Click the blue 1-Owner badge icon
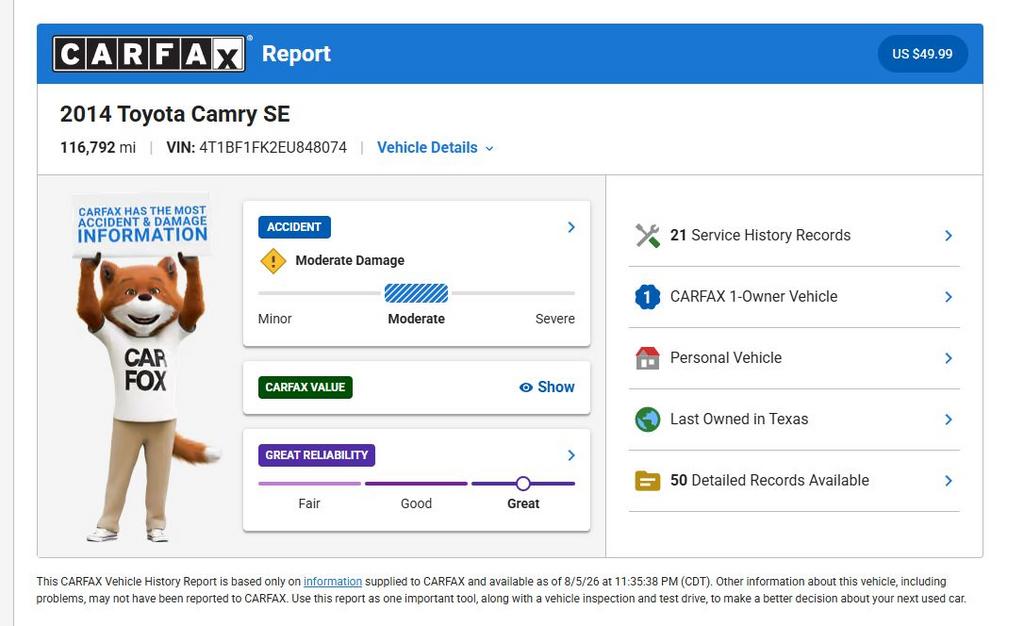Image resolution: width=1024 pixels, height=626 pixels. [x=647, y=297]
